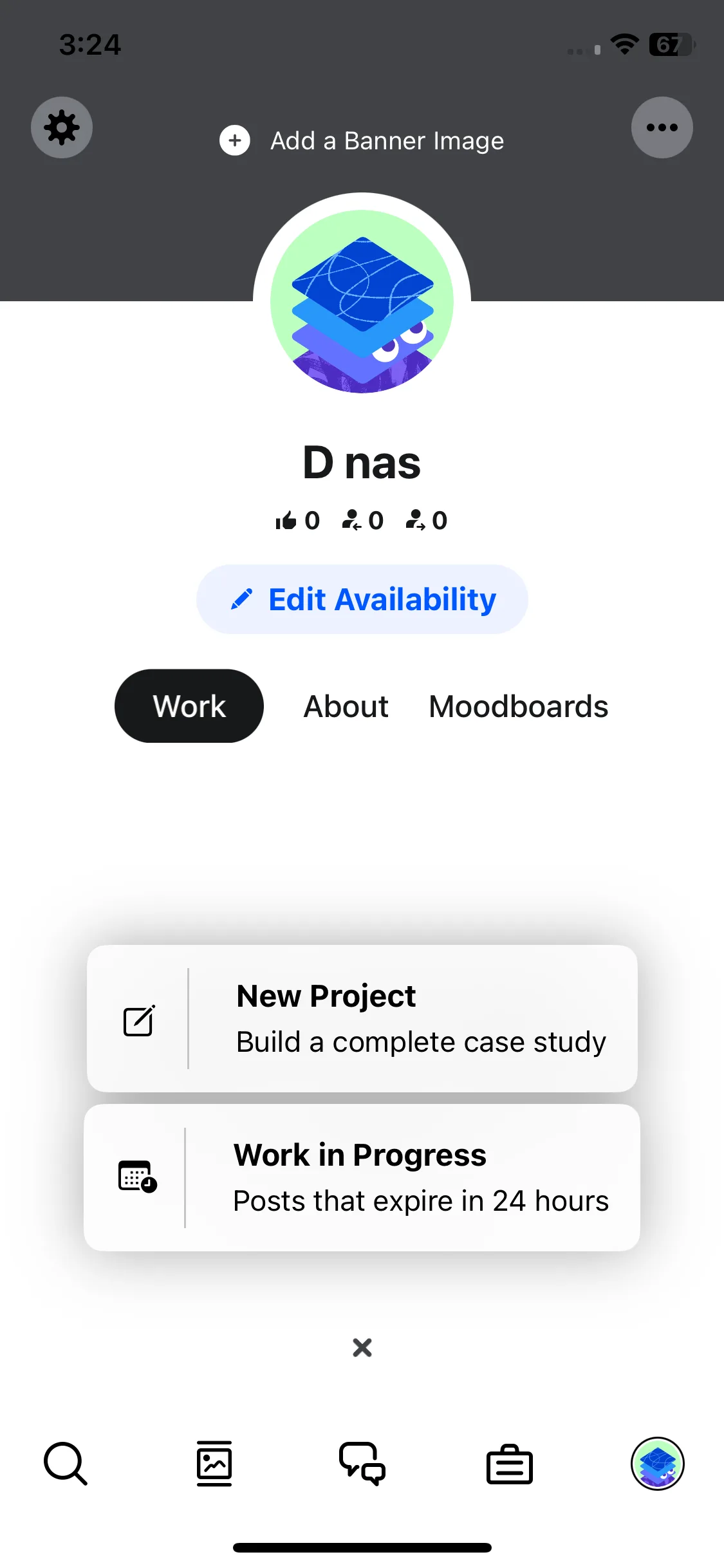Open the three-dots more options menu
This screenshot has height=1568, width=724.
662,127
